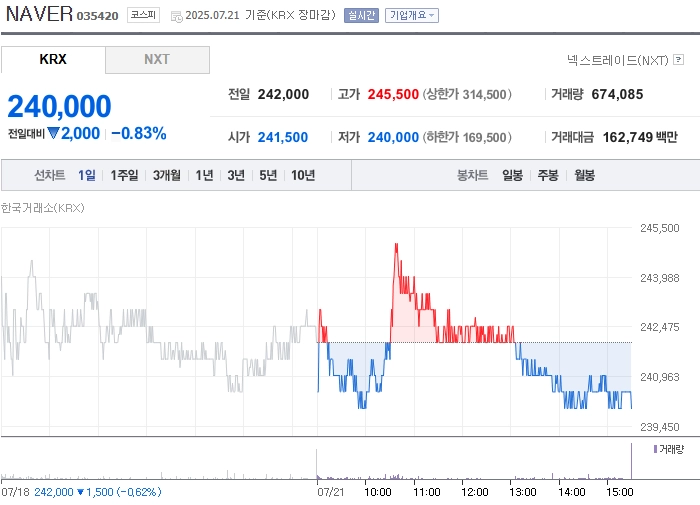
Task: Click the 07/18 summary 242,000 ▼1,500 (-0.62%)
Action: pyautogui.click(x=97, y=492)
